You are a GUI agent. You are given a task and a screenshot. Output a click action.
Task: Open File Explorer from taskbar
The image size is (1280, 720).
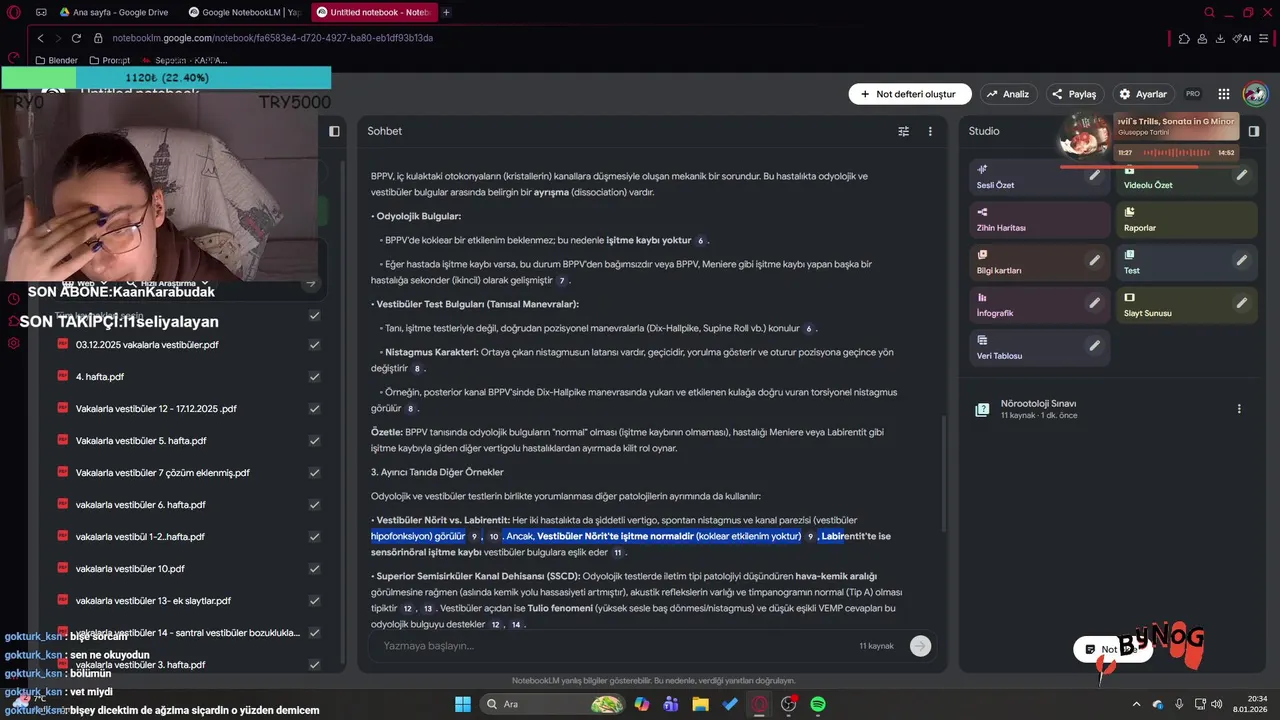coord(700,704)
